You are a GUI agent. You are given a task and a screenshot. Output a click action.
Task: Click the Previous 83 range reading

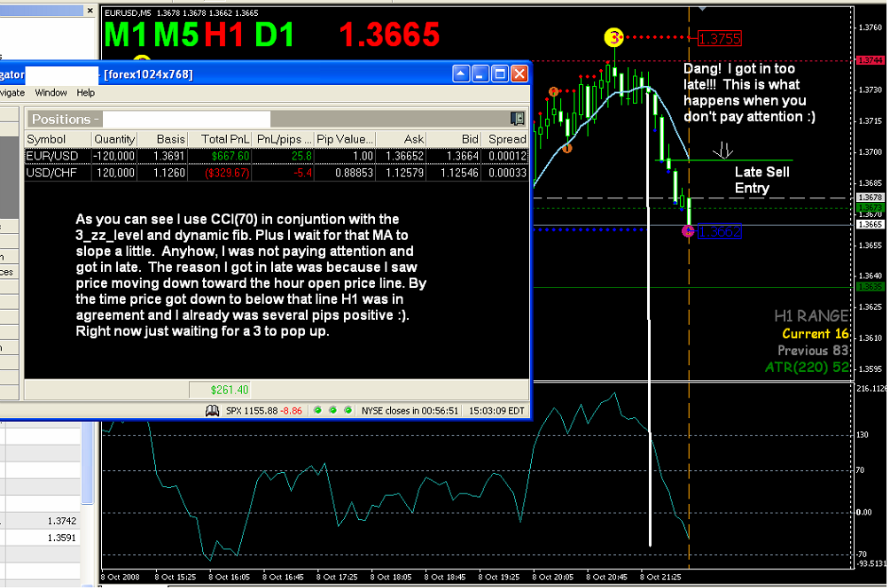(x=814, y=350)
